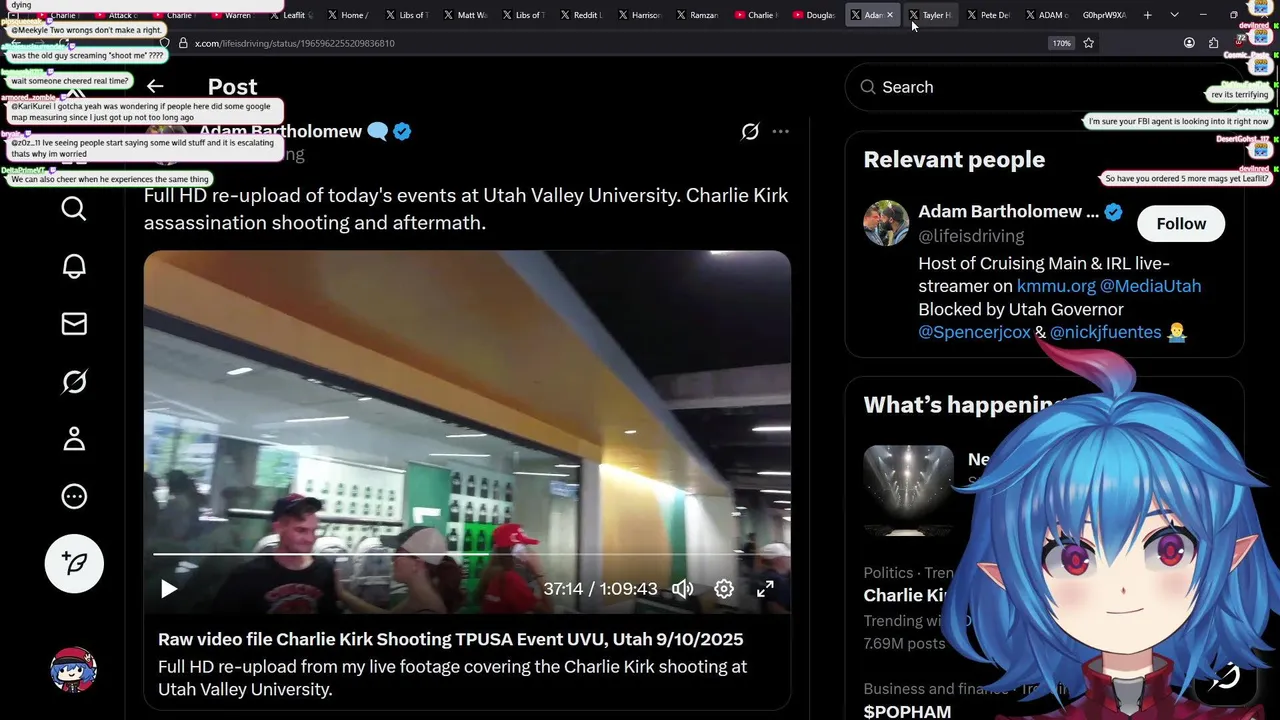1280x720 pixels.
Task: Expand the list all tabs chevron
Action: coord(1174,15)
